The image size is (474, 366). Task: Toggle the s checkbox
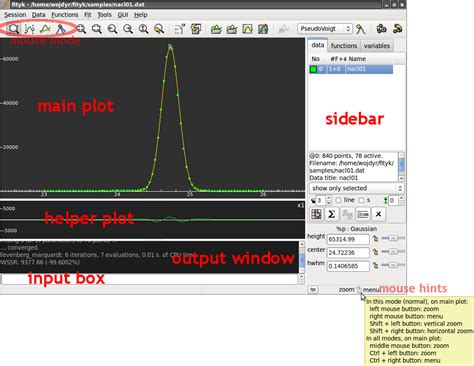[x=361, y=200]
